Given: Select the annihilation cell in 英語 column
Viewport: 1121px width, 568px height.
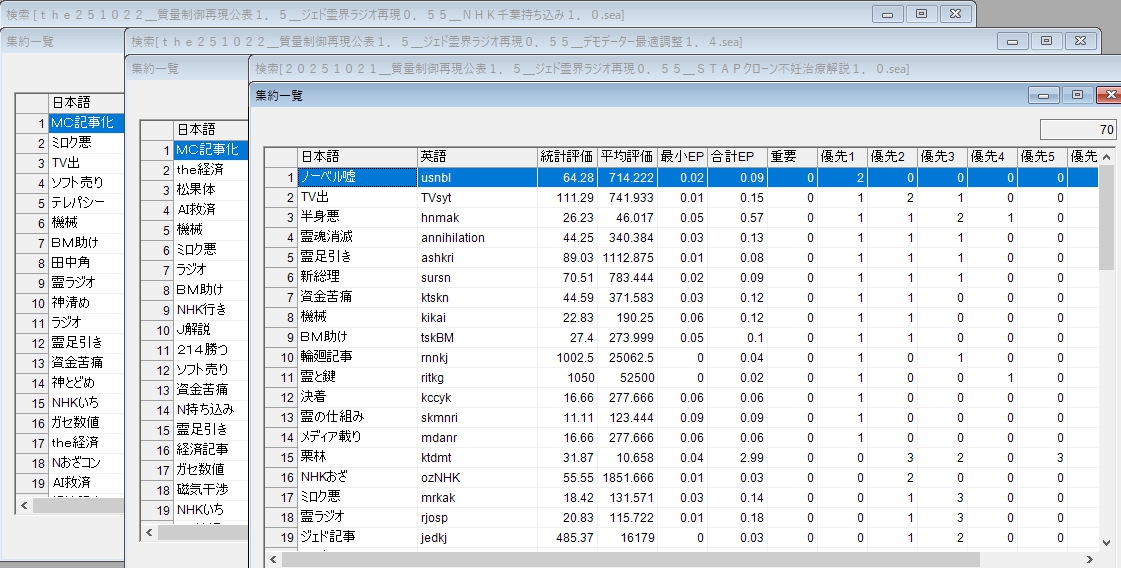Looking at the screenshot, I should coord(476,237).
